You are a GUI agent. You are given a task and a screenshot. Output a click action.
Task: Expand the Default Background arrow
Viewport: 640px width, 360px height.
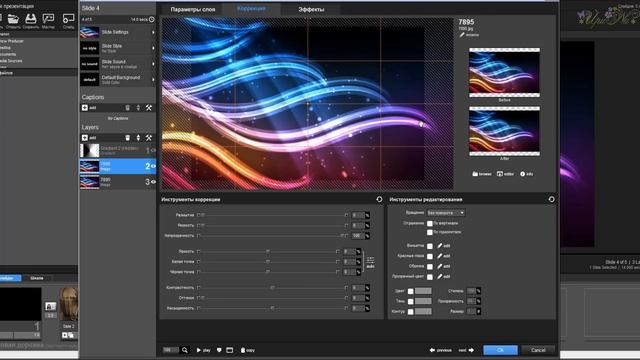click(153, 80)
